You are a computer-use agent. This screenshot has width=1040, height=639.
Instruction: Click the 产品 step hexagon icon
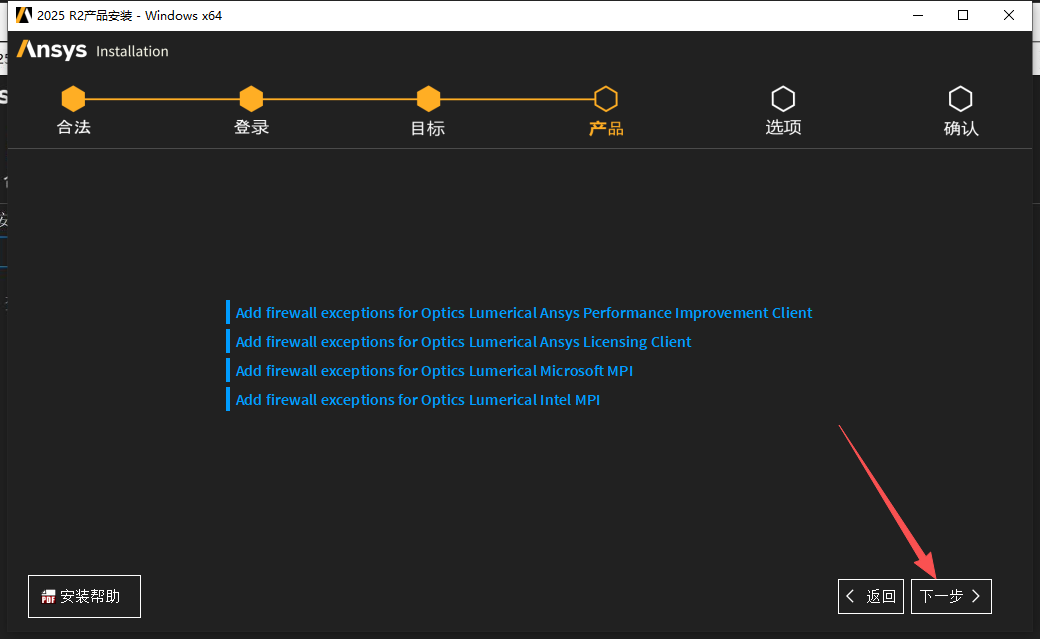pos(606,99)
